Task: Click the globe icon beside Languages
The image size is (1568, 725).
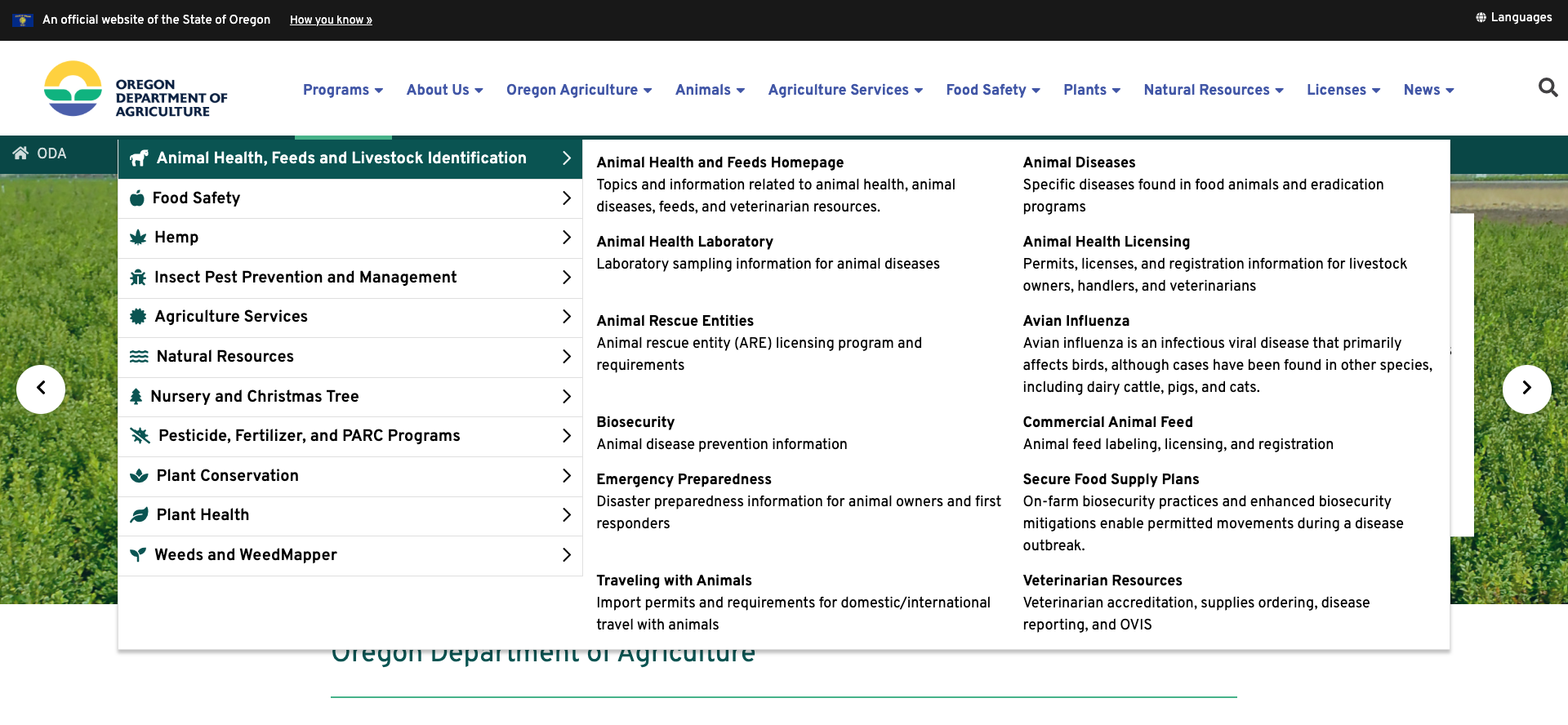Action: point(1481,17)
